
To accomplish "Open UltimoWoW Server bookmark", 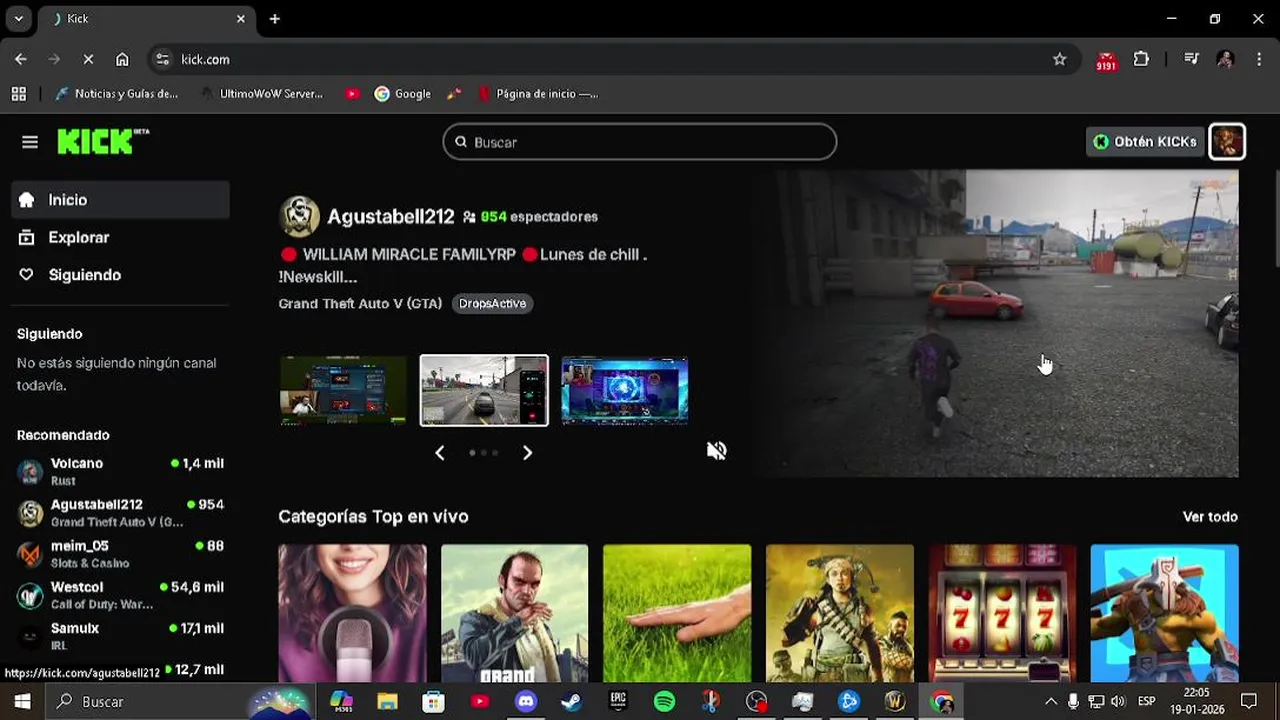I will tap(261, 93).
